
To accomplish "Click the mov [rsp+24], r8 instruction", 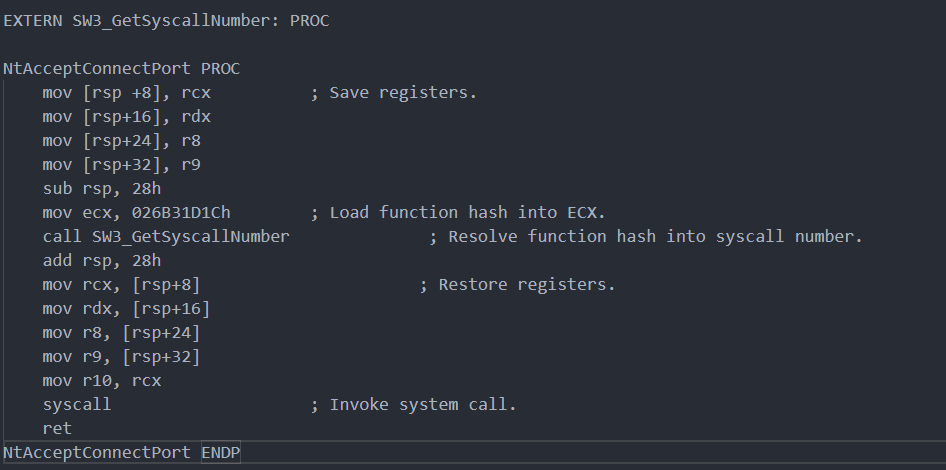I will pyautogui.click(x=122, y=141).
